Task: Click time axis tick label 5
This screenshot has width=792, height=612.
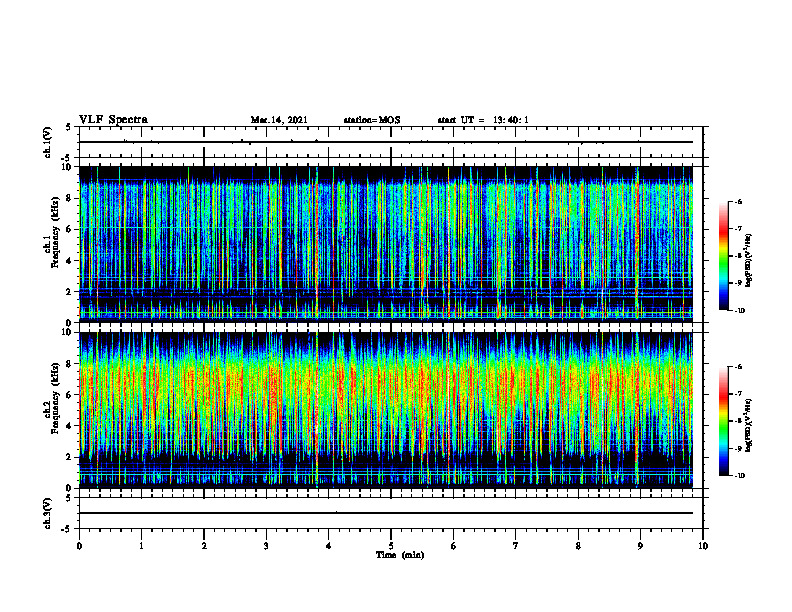Action: click(391, 546)
